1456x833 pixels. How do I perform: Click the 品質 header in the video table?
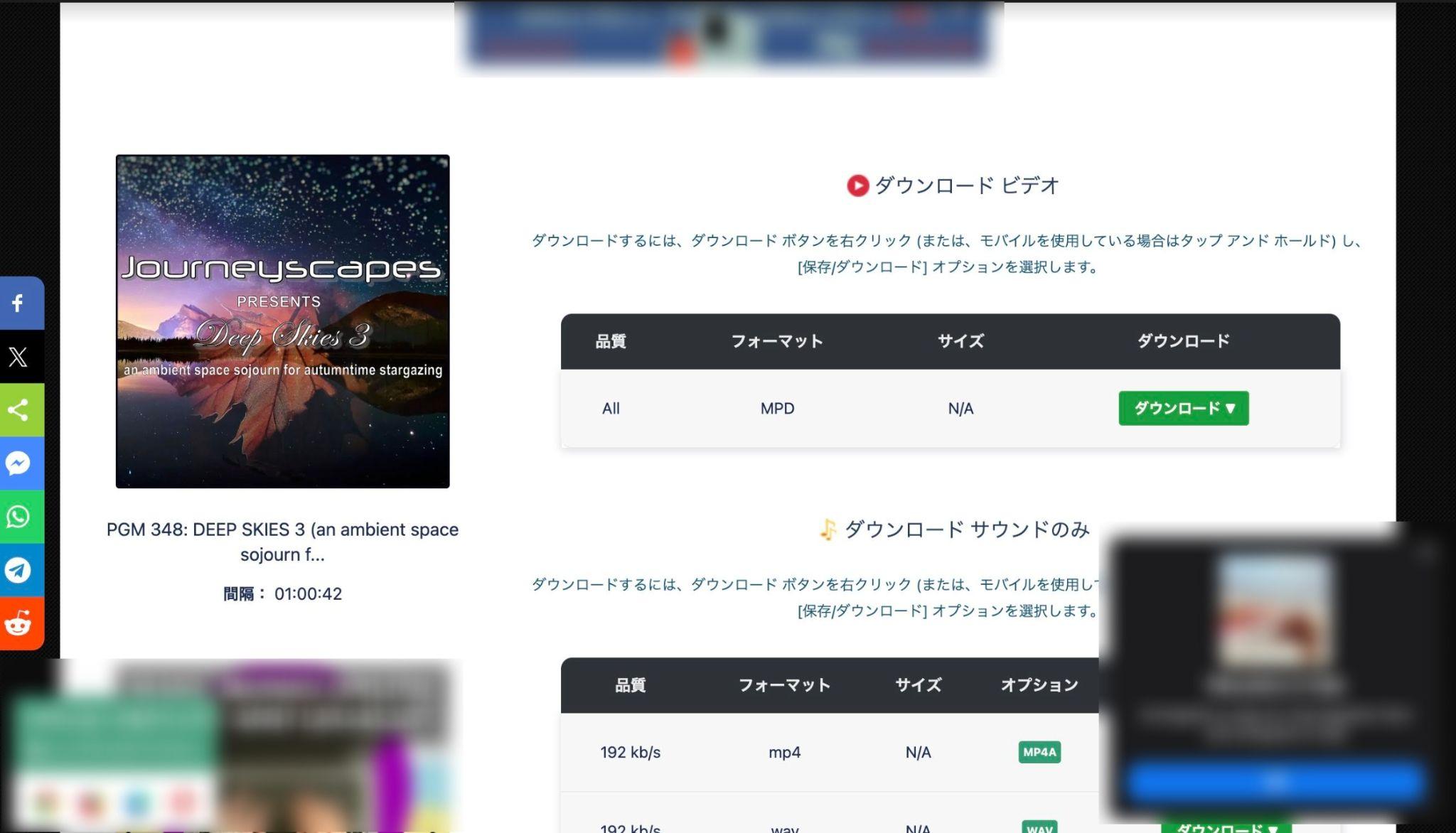click(x=610, y=342)
